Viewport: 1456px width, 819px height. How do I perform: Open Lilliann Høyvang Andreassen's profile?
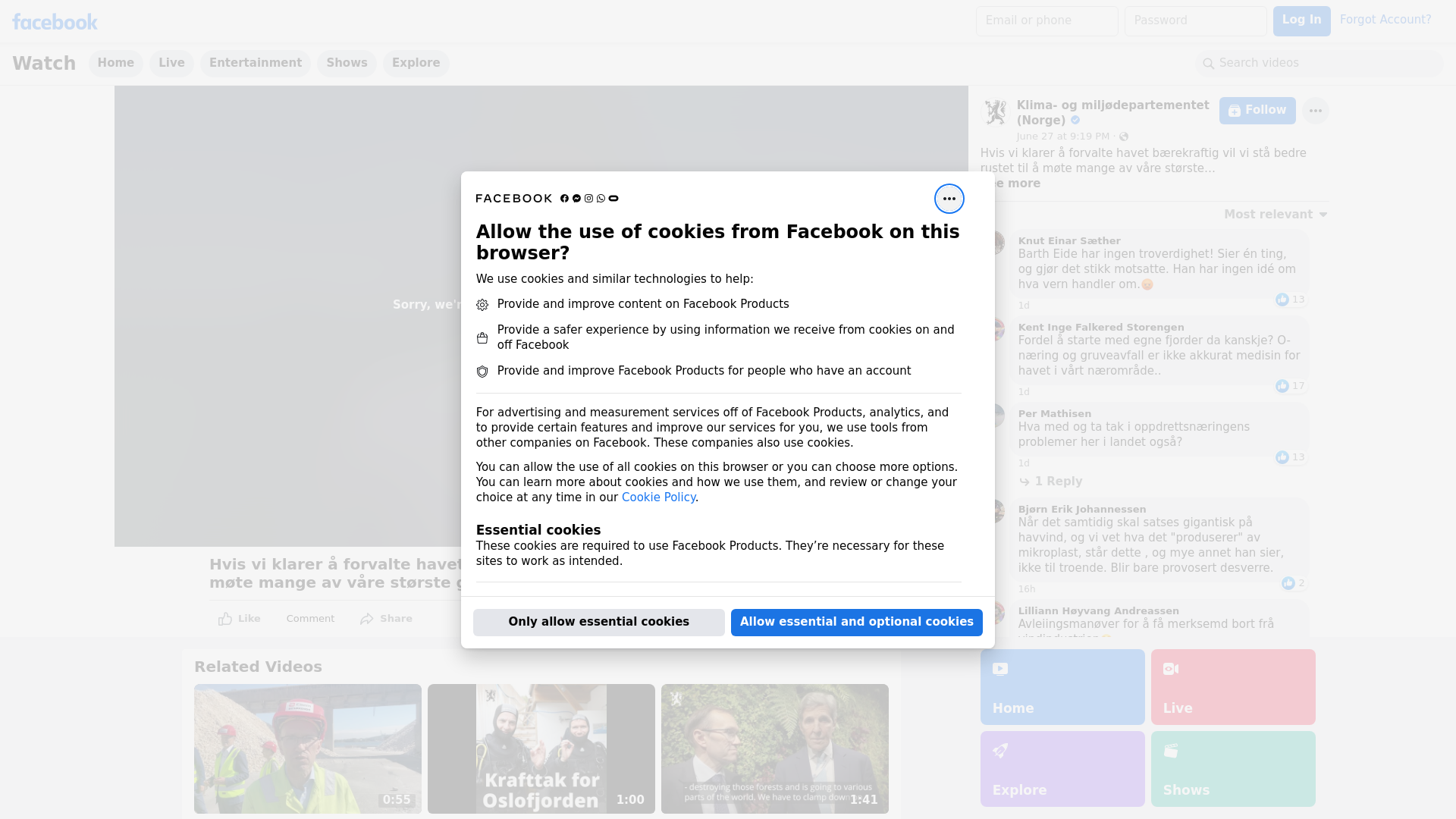pos(1098,611)
